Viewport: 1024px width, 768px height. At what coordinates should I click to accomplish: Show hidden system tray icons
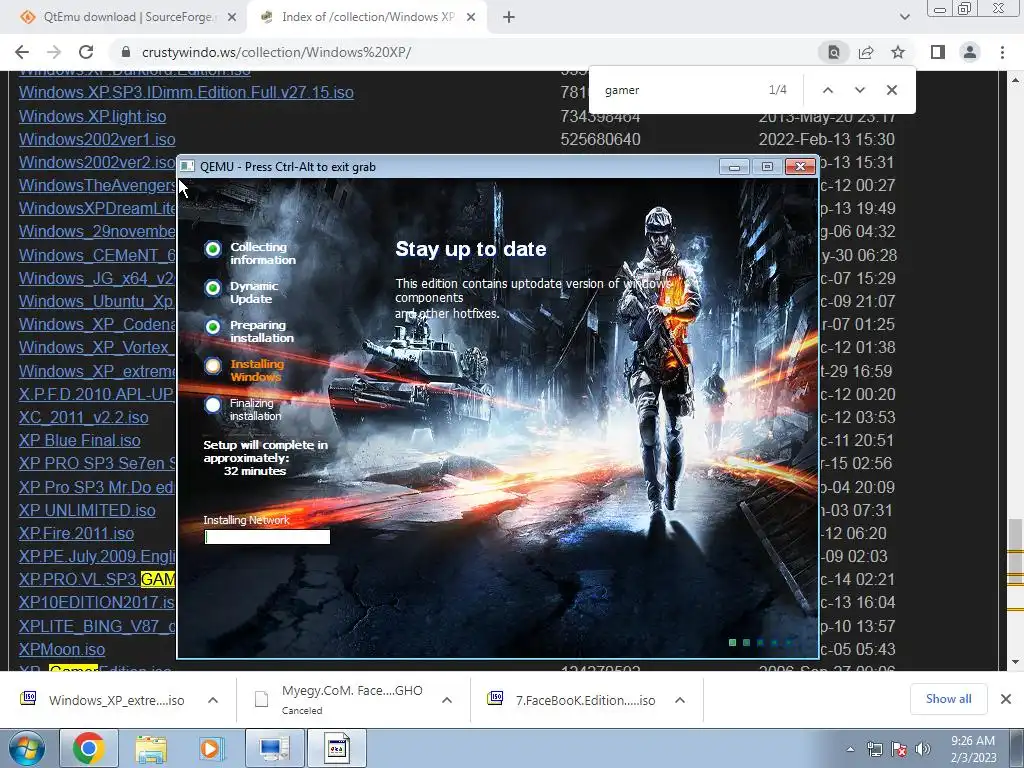click(x=850, y=749)
